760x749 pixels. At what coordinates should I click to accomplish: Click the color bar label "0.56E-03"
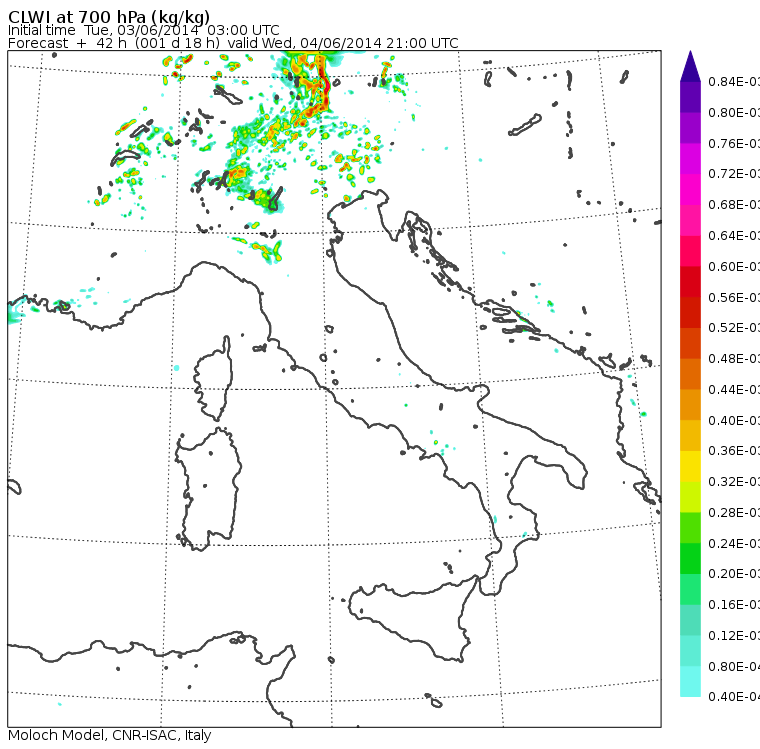734,297
